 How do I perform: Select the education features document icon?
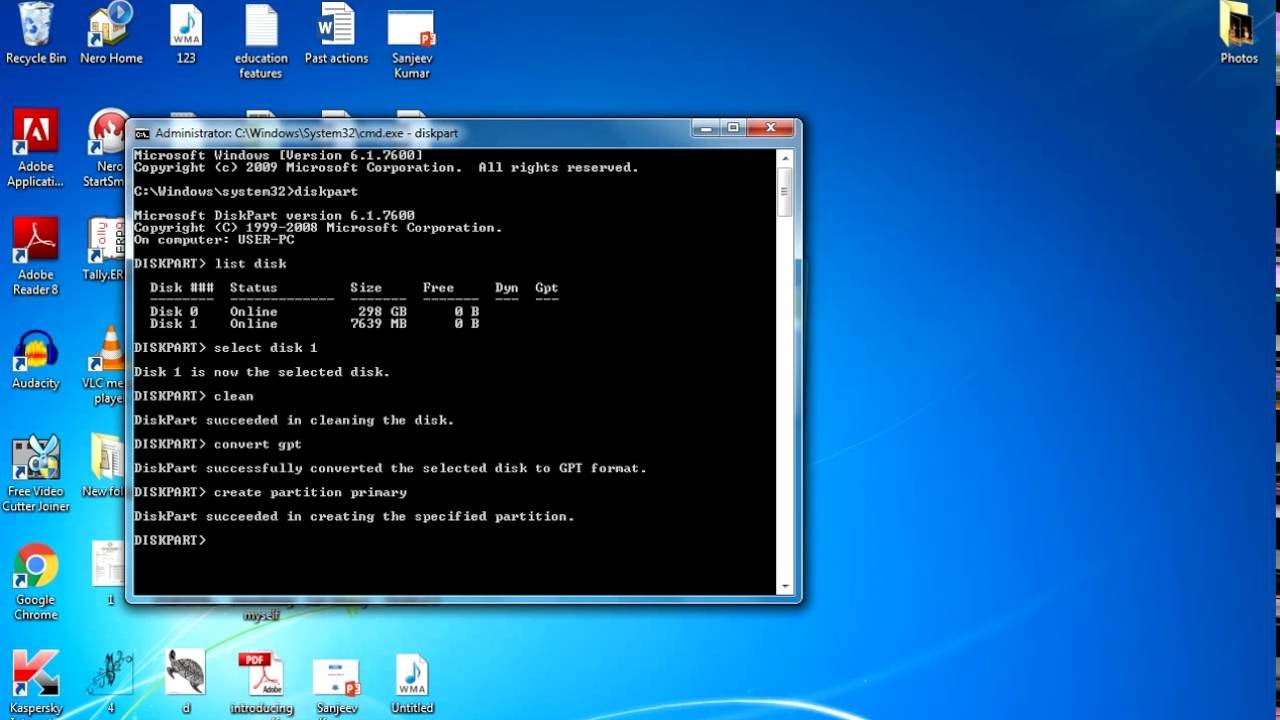[261, 42]
